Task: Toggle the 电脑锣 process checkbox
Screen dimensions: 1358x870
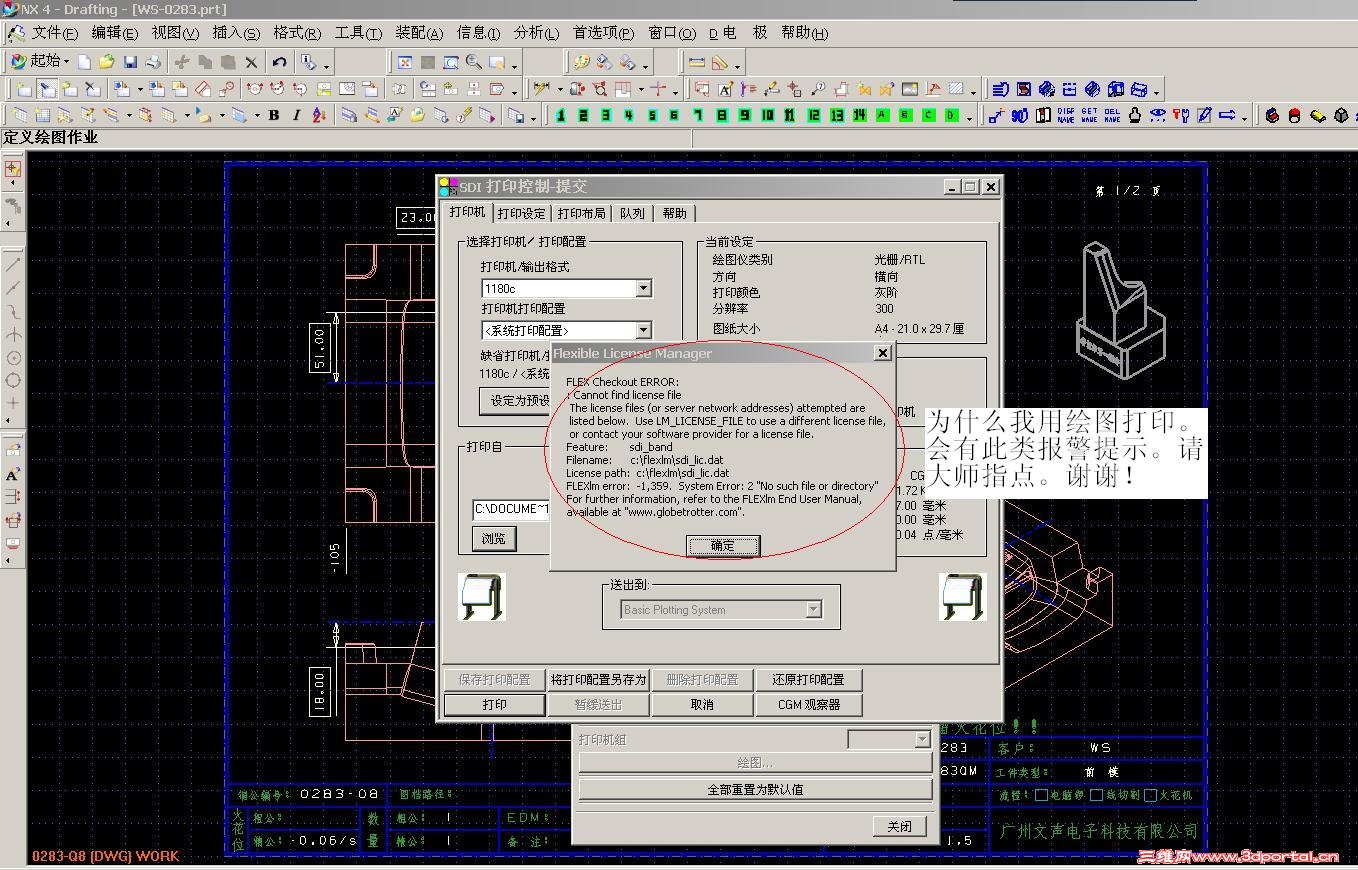Action: [1042, 796]
